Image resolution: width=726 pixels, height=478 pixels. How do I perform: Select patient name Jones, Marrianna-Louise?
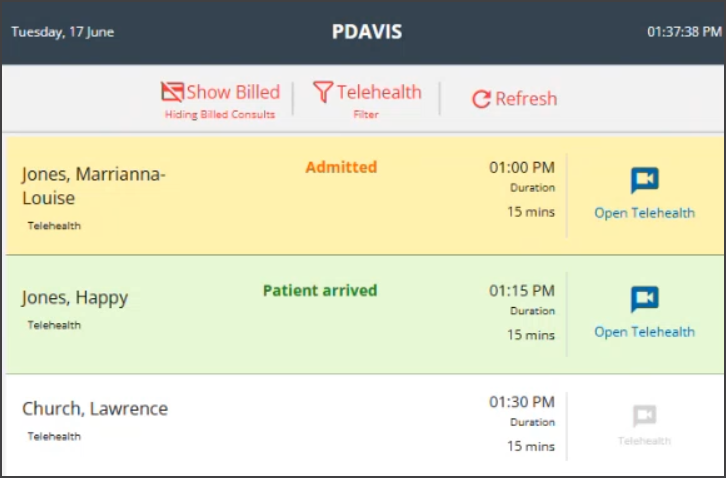click(x=93, y=186)
